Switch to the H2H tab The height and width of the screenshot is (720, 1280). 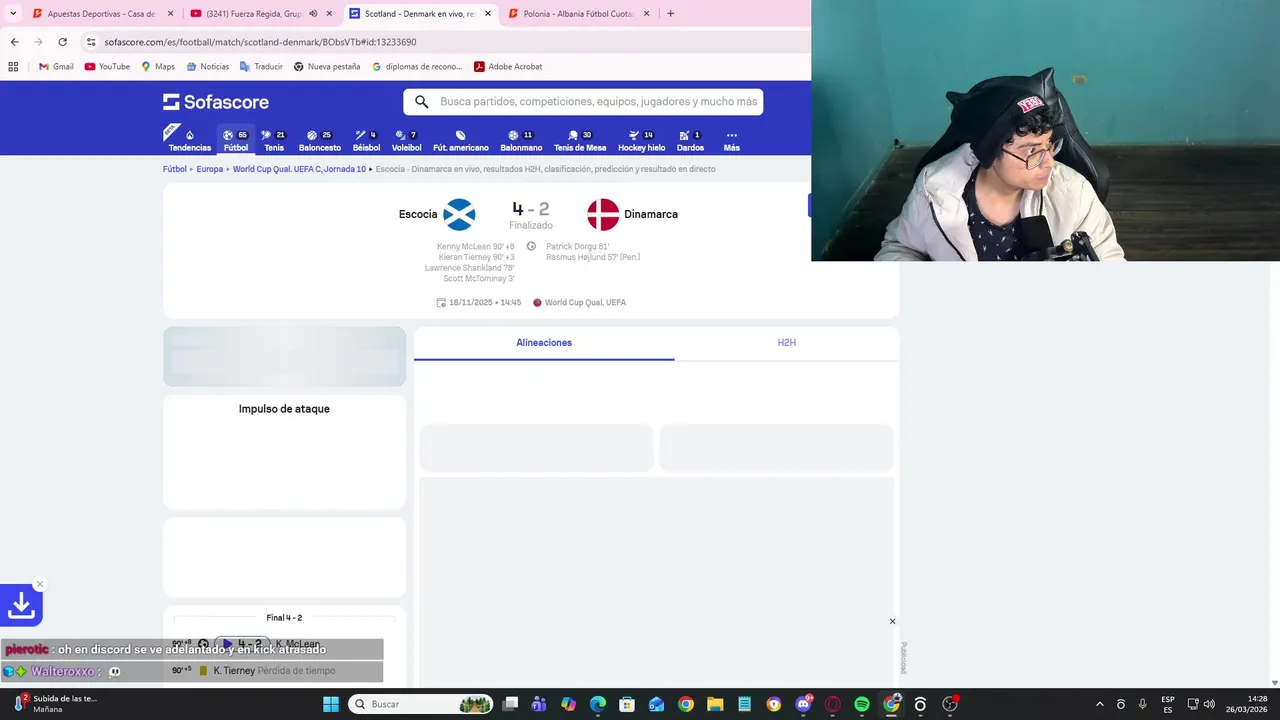tap(786, 343)
